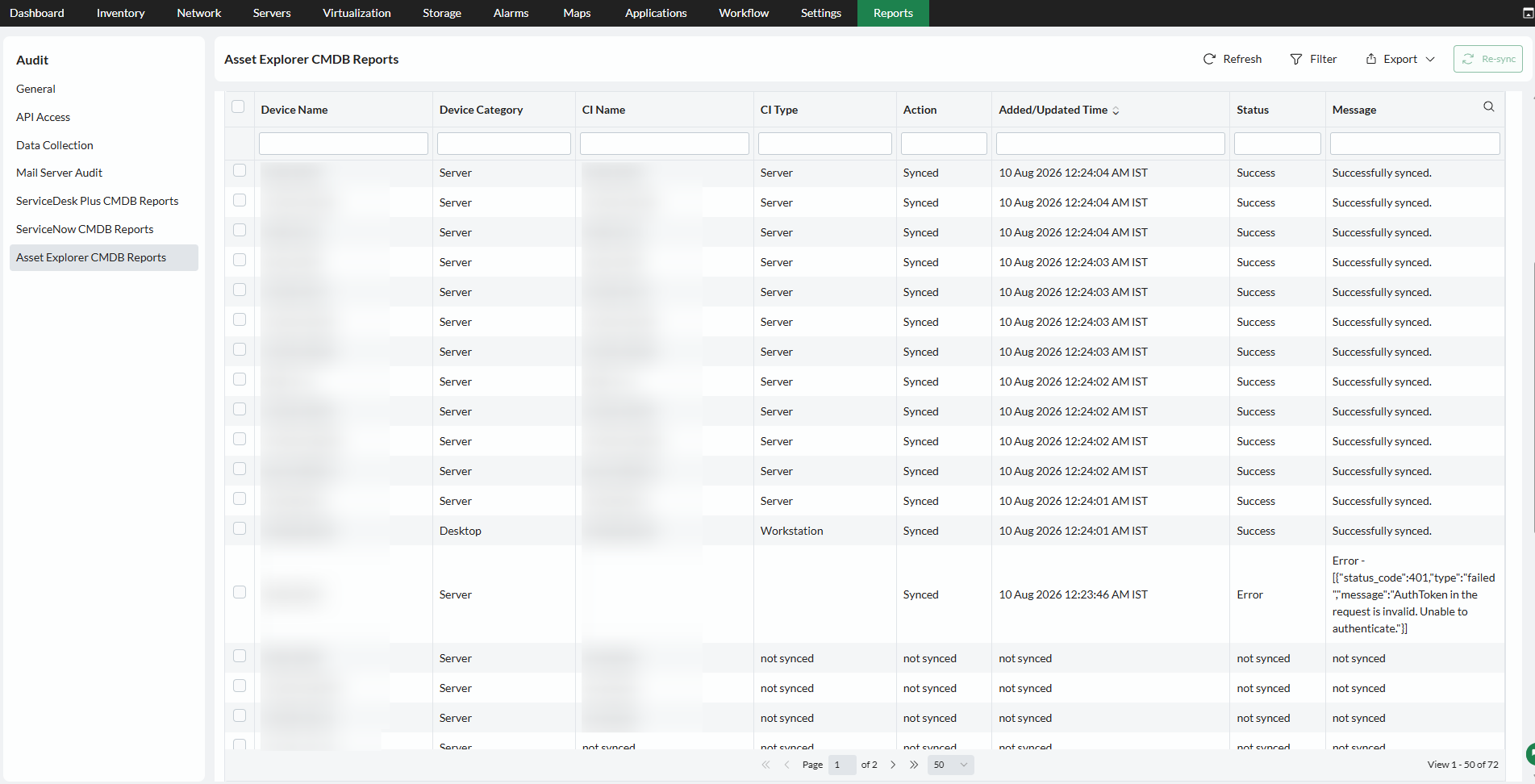The width and height of the screenshot is (1535, 784).
Task: Open the Servers tab
Action: tap(272, 13)
